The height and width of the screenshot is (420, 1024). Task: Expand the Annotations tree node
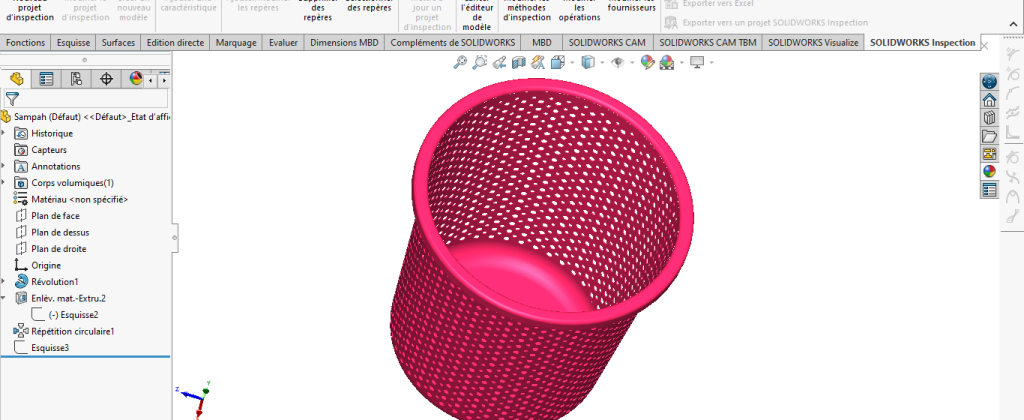tap(4, 166)
